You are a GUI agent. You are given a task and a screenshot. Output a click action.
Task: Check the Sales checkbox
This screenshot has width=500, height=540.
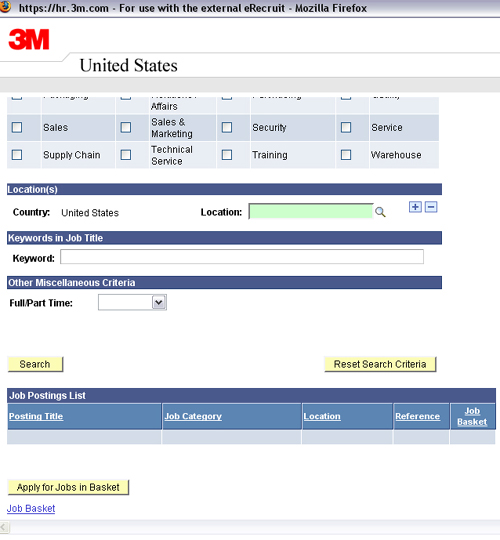coord(17,127)
